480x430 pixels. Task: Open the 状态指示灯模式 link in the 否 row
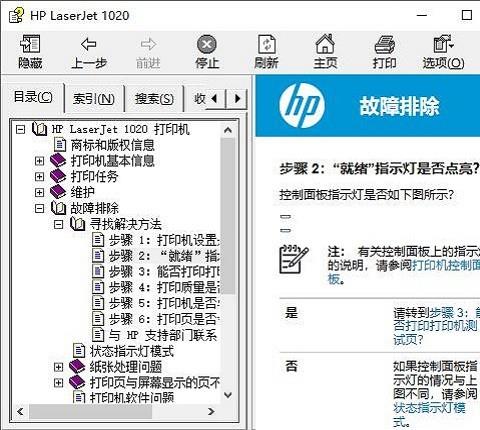(x=429, y=414)
